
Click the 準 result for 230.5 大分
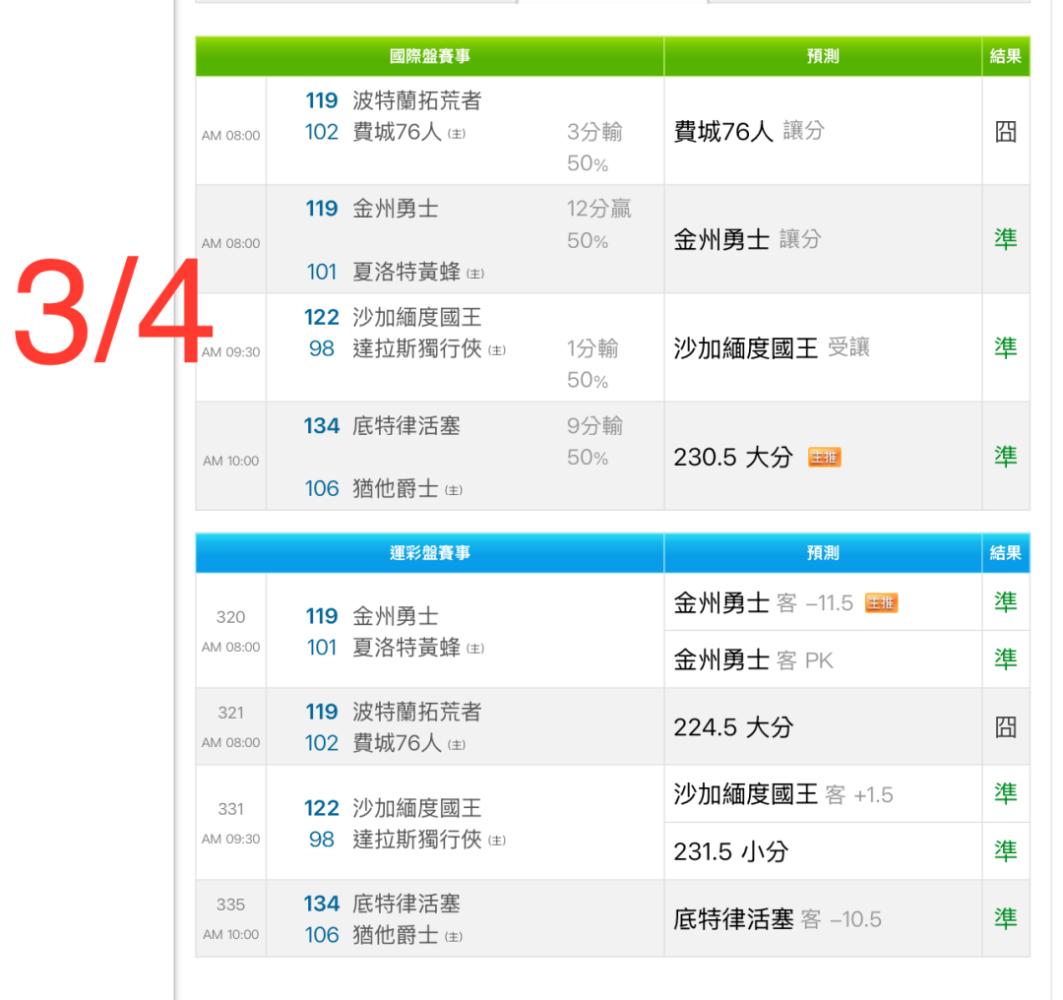pyautogui.click(x=1005, y=457)
